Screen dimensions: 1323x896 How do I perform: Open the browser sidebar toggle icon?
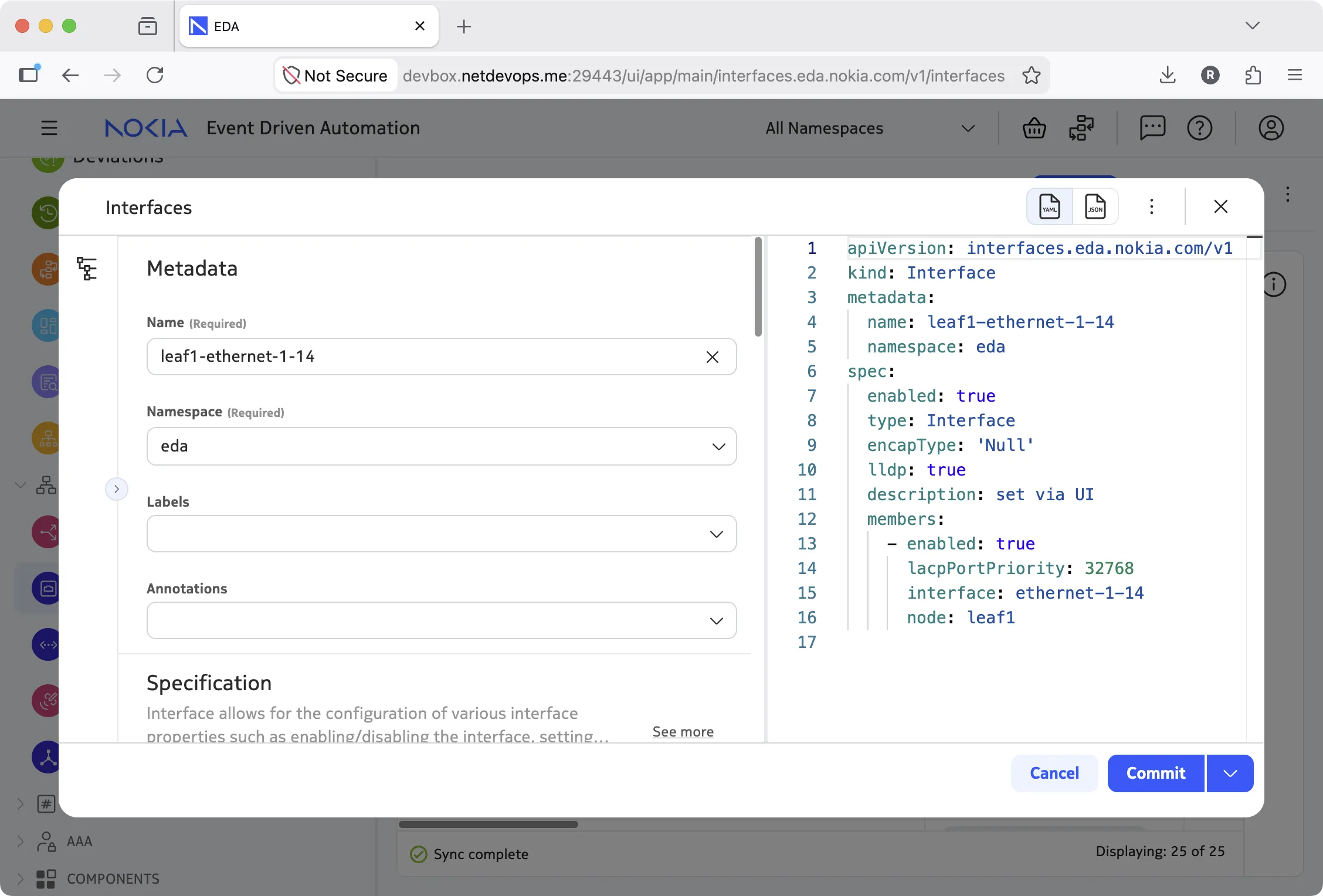coord(28,75)
